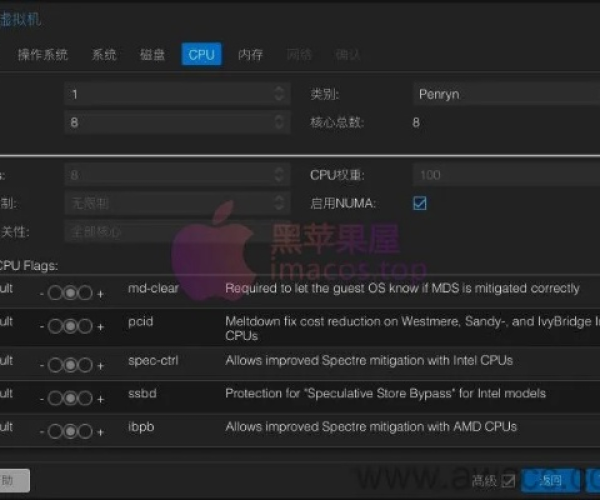Click the vCPUs field spinner arrows
Image resolution: width=600 pixels, height=500 pixels.
coord(279,175)
